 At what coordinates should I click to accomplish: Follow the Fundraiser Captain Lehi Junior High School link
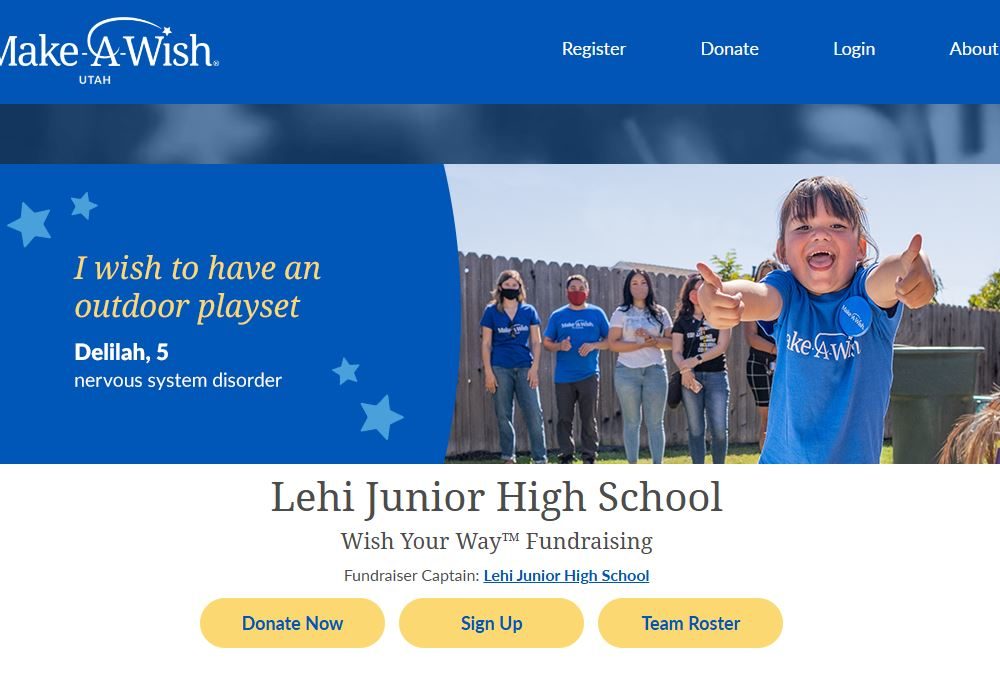(x=566, y=576)
